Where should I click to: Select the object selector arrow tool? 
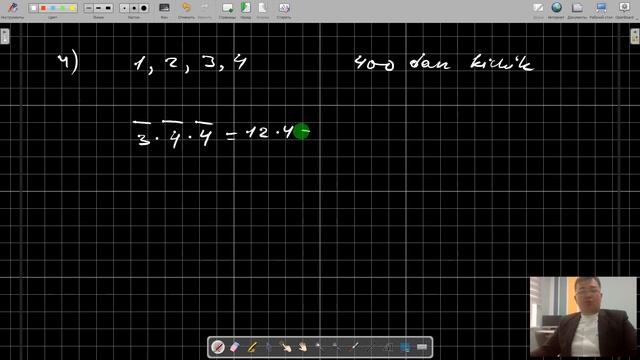(x=269, y=347)
